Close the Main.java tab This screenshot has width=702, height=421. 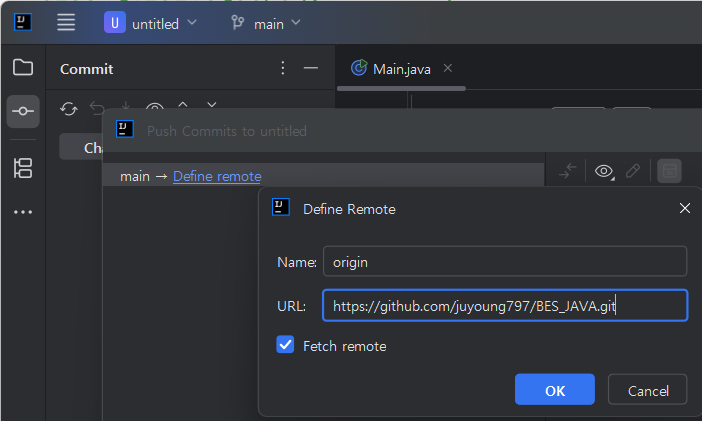click(448, 68)
